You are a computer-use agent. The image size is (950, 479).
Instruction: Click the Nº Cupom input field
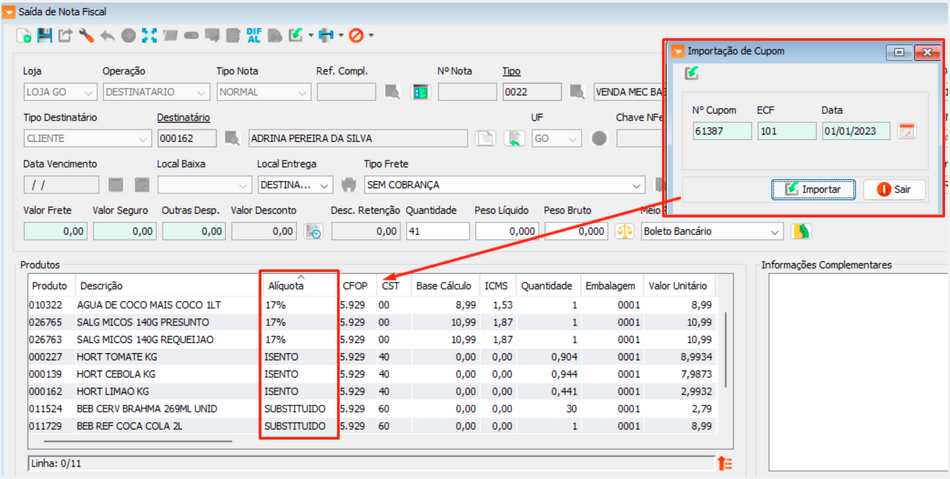click(x=722, y=131)
